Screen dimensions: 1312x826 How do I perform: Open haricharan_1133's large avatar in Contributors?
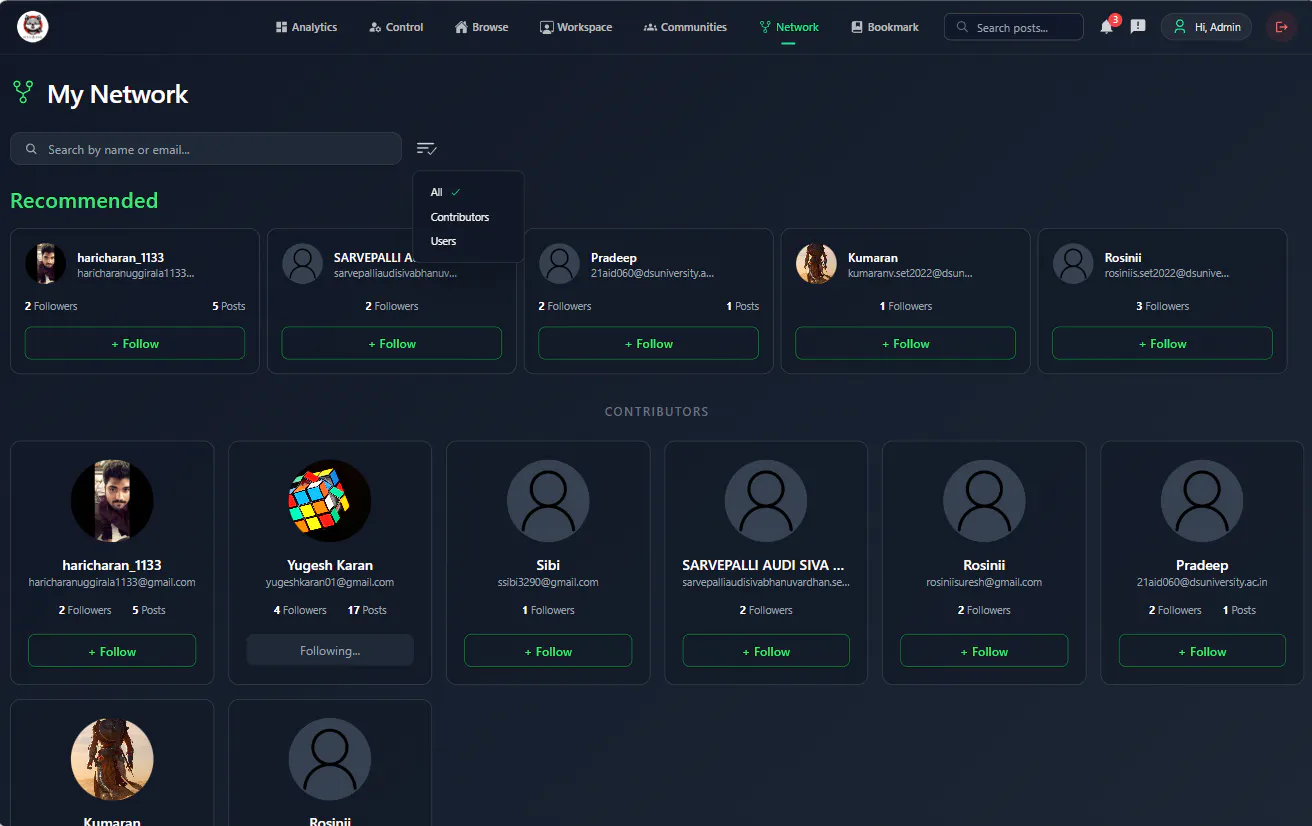point(112,501)
